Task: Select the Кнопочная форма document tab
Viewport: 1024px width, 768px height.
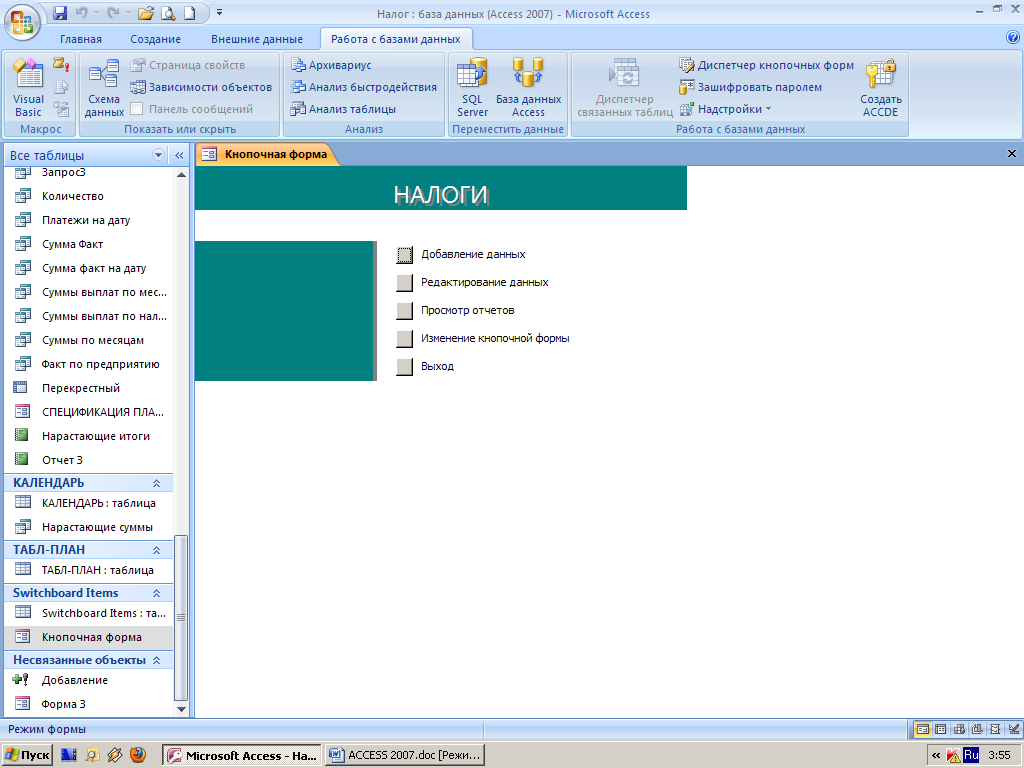Action: click(x=266, y=154)
